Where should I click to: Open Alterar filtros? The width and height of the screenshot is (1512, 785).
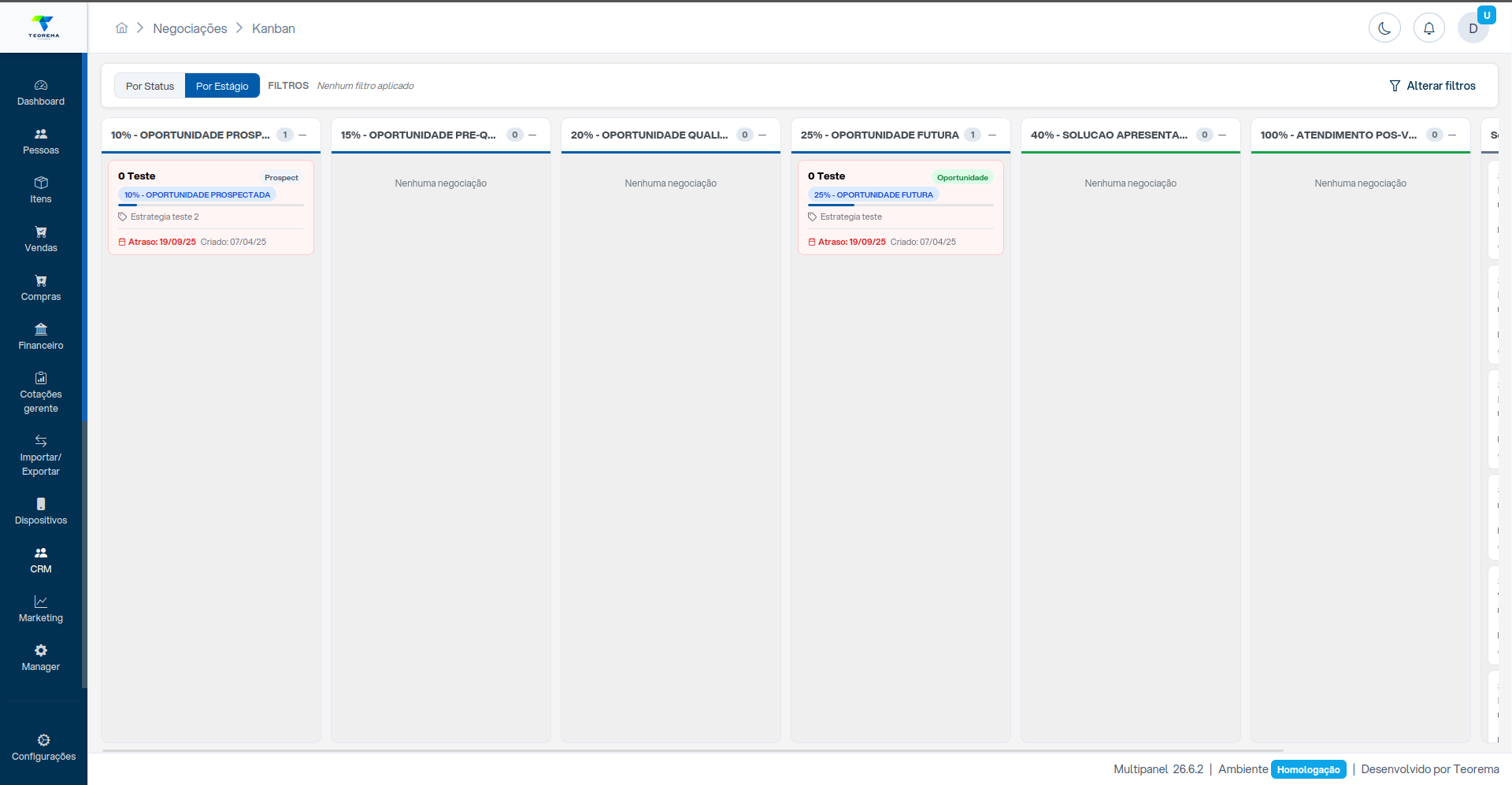pos(1432,86)
